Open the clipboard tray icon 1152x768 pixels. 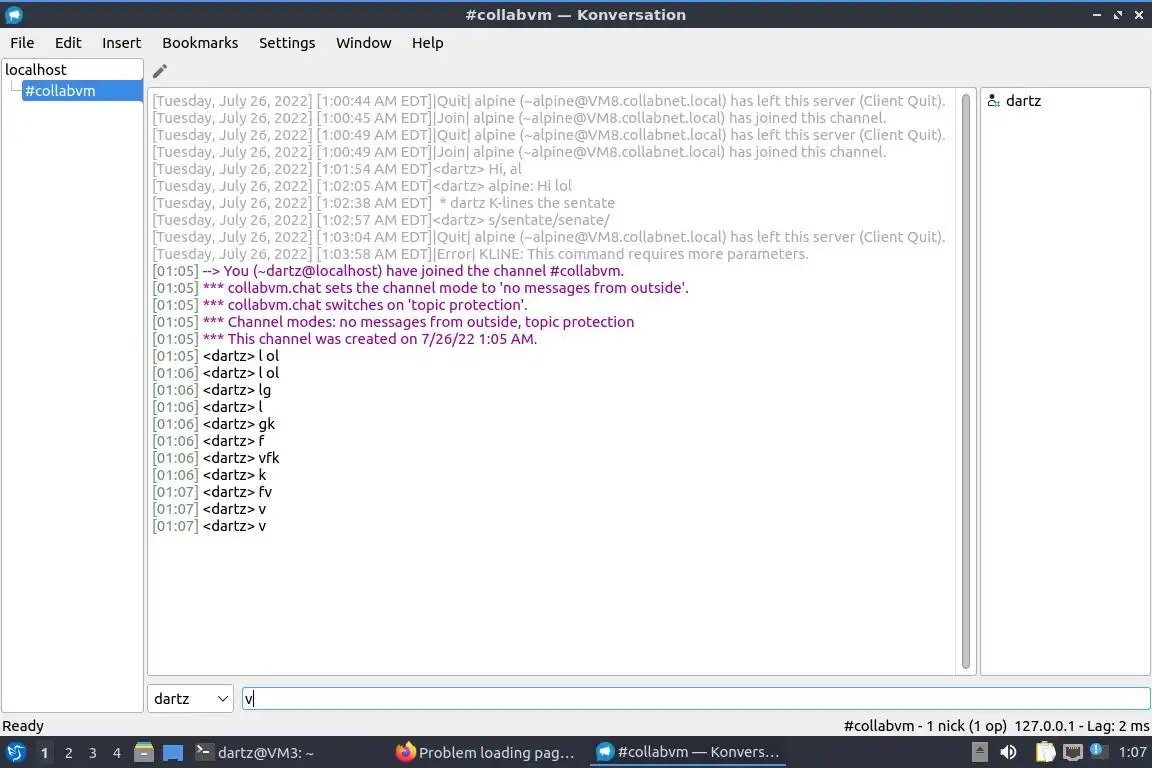(1045, 752)
